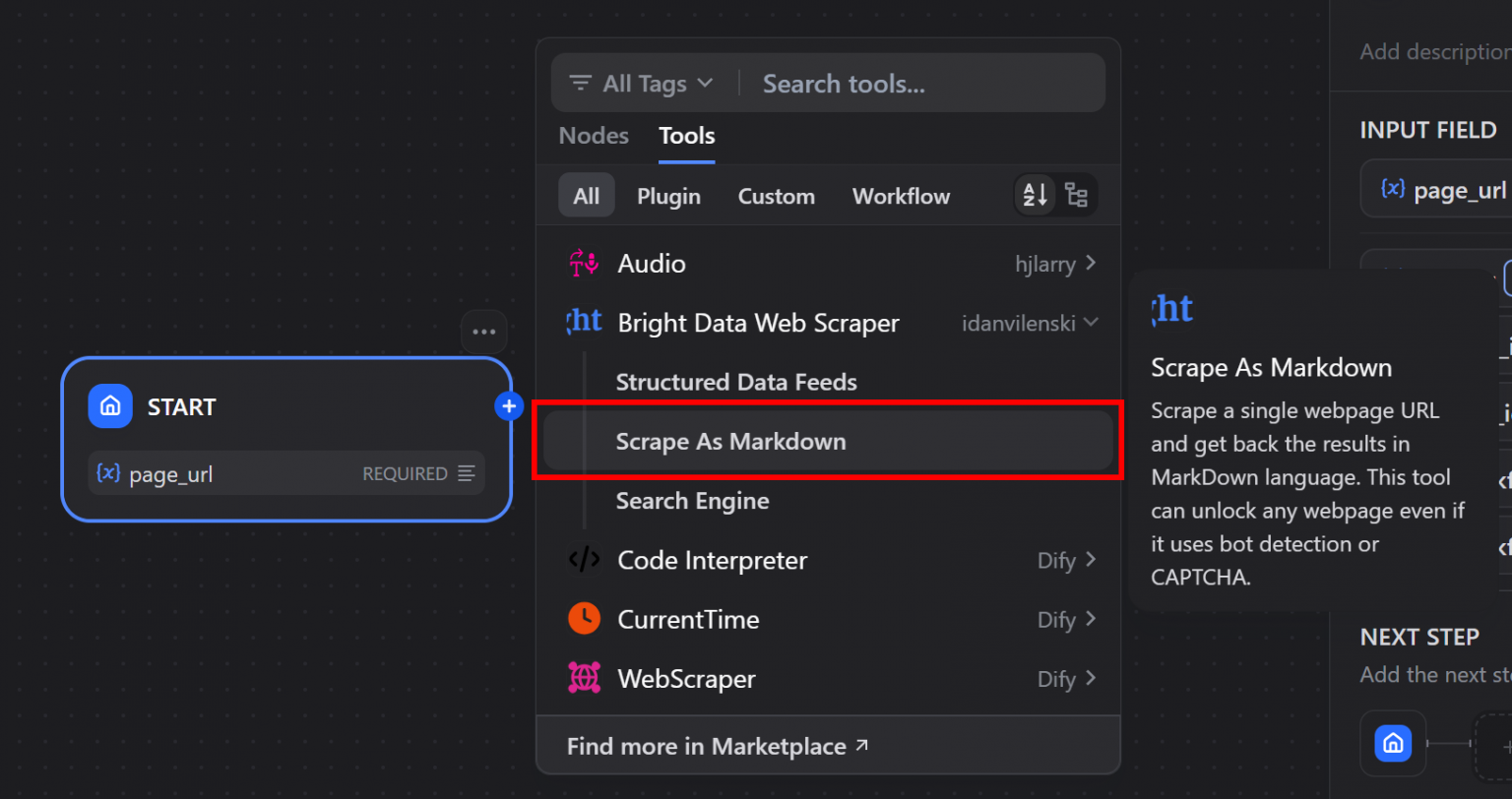Select the WebScraper tool icon
Screen dimensions: 1512x799
[x=585, y=678]
